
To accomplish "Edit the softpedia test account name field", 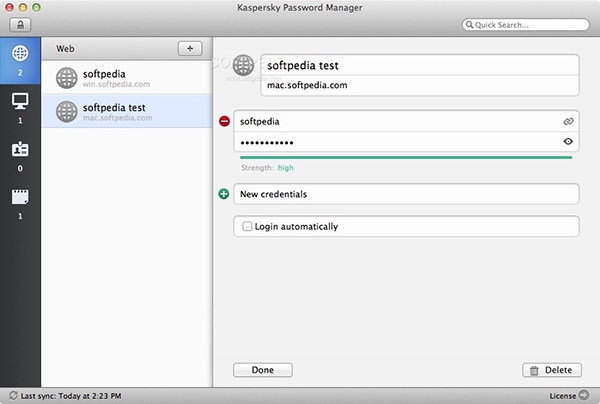I will click(x=420, y=65).
